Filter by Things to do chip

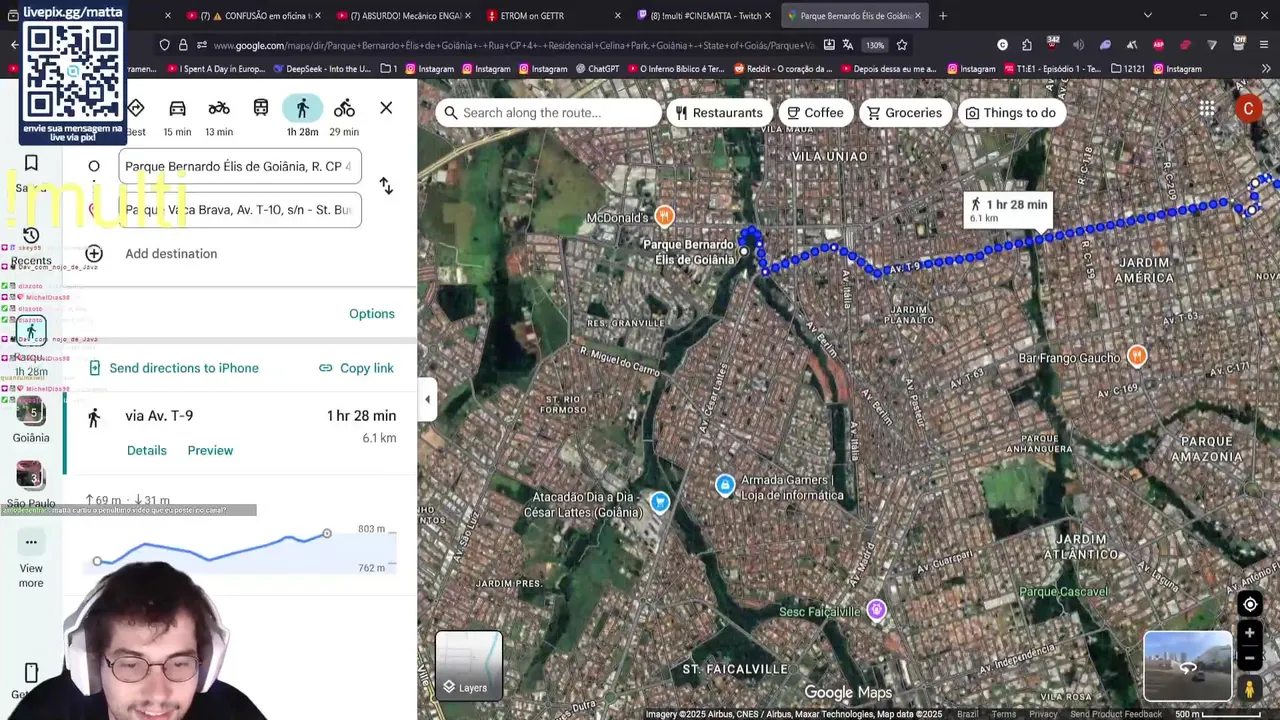1011,113
